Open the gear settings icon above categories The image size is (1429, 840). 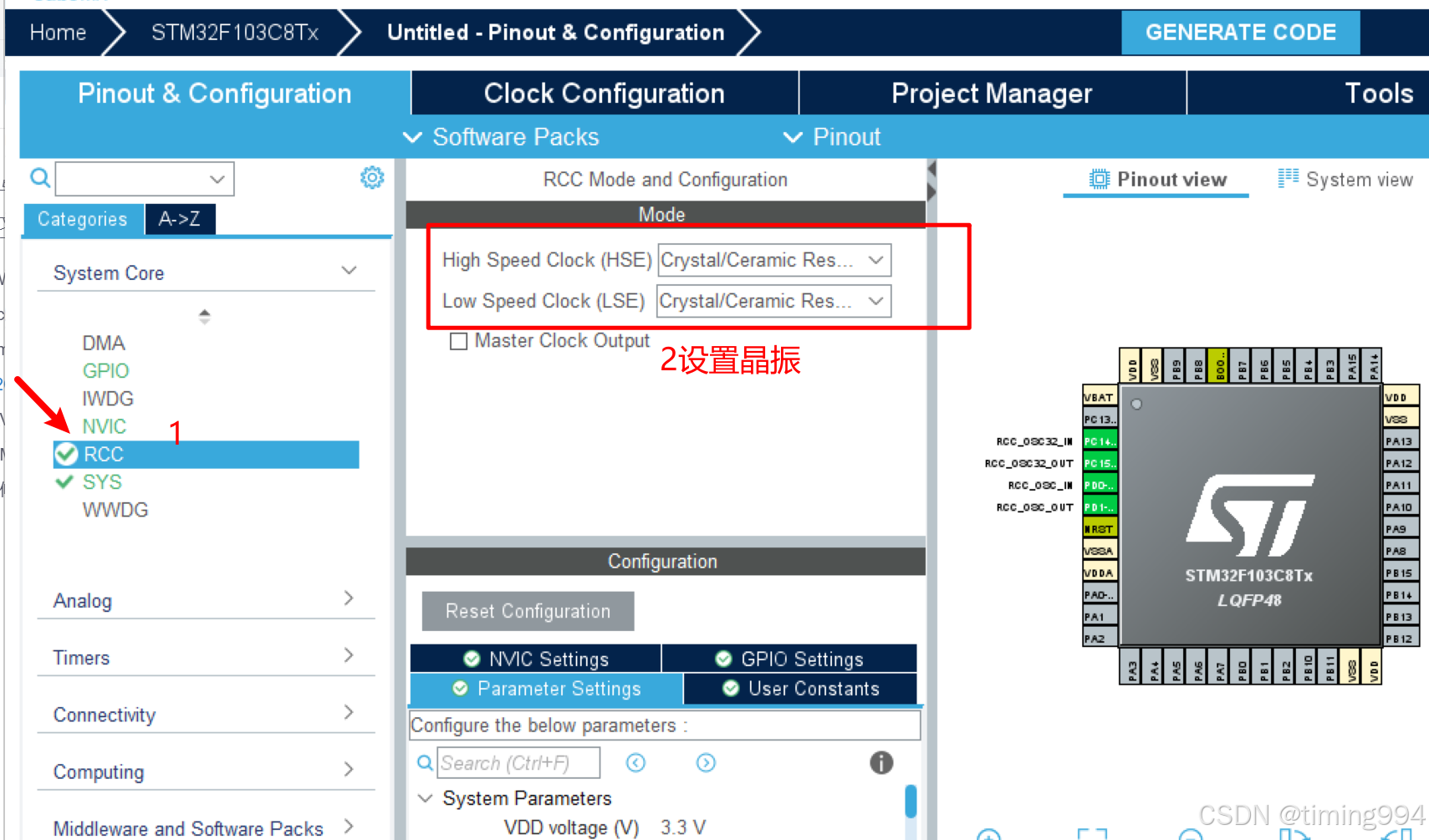click(x=372, y=177)
